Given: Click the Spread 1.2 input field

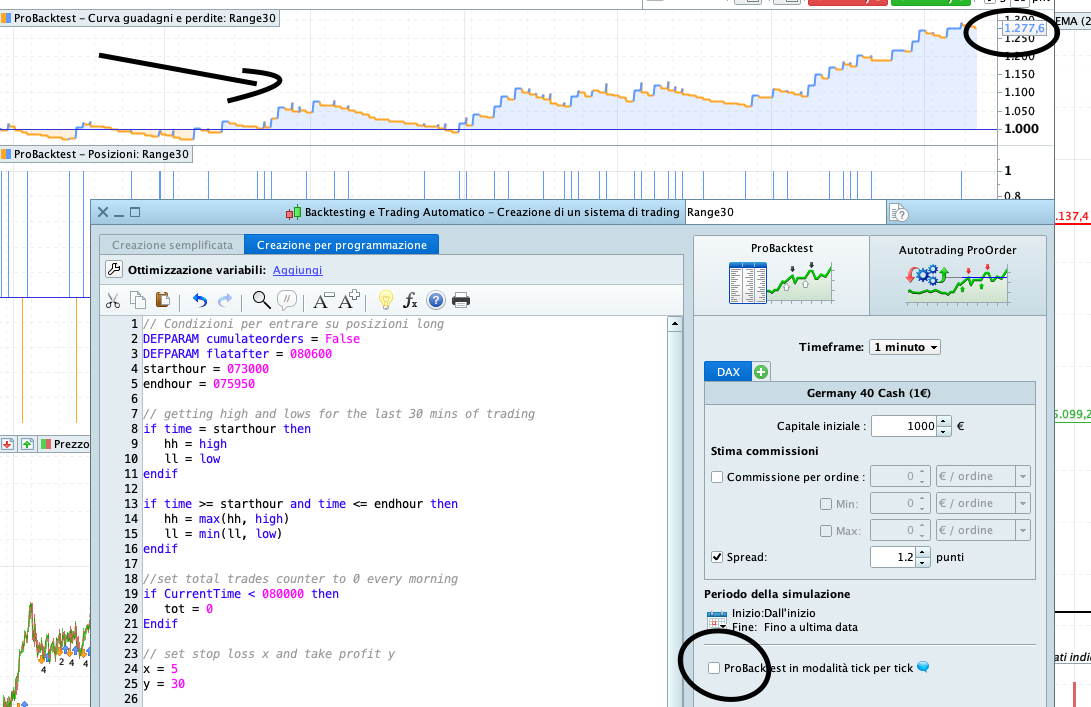Looking at the screenshot, I should pyautogui.click(x=893, y=557).
